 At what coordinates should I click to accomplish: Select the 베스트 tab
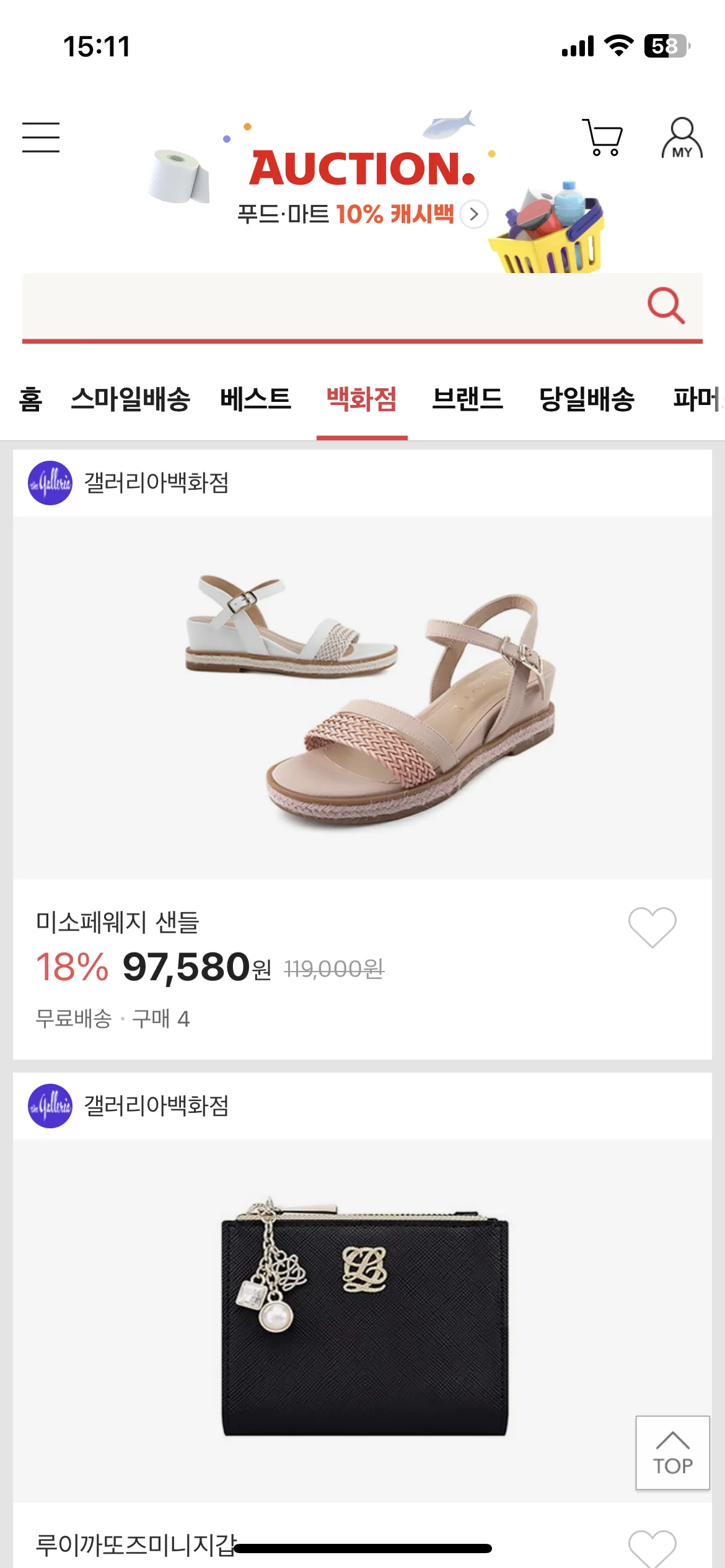[255, 399]
